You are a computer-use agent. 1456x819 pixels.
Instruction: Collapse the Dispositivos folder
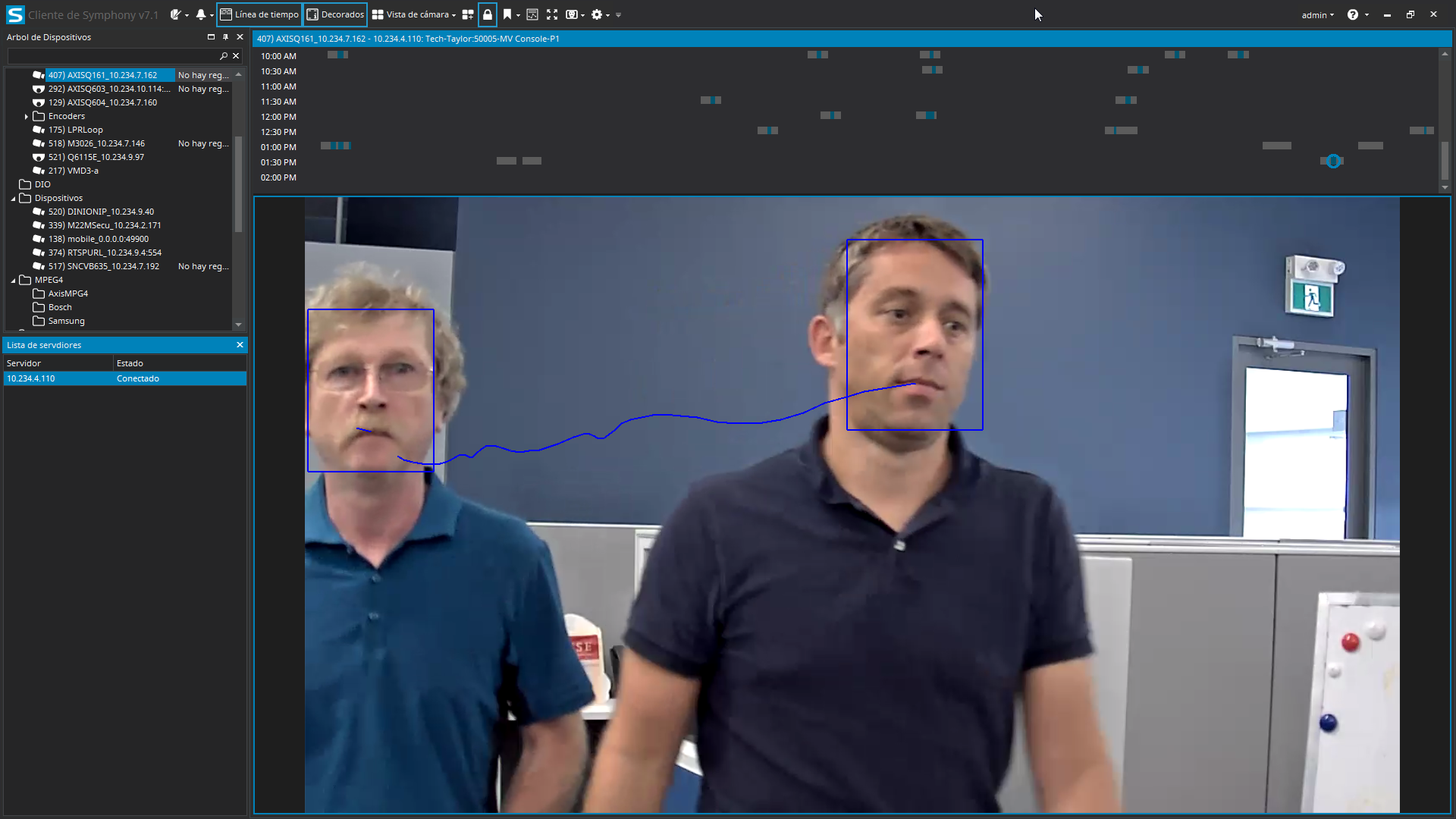tap(13, 199)
